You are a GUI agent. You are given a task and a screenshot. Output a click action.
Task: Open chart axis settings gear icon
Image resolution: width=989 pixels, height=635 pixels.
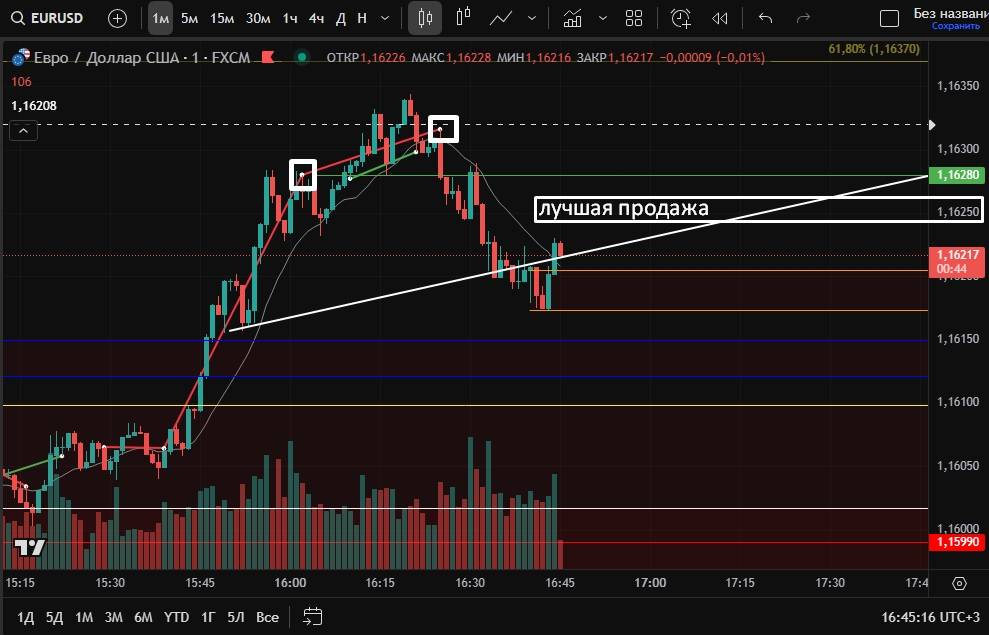pos(959,583)
